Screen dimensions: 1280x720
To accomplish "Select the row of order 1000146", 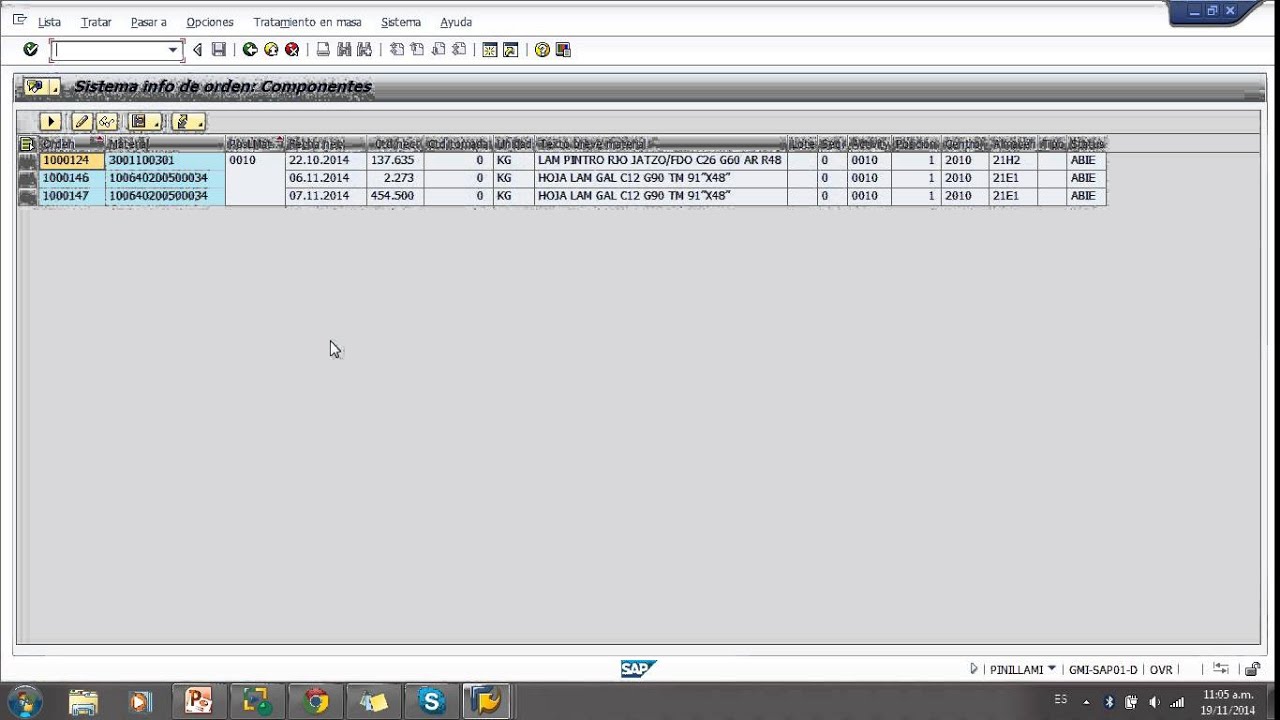I will [x=28, y=178].
